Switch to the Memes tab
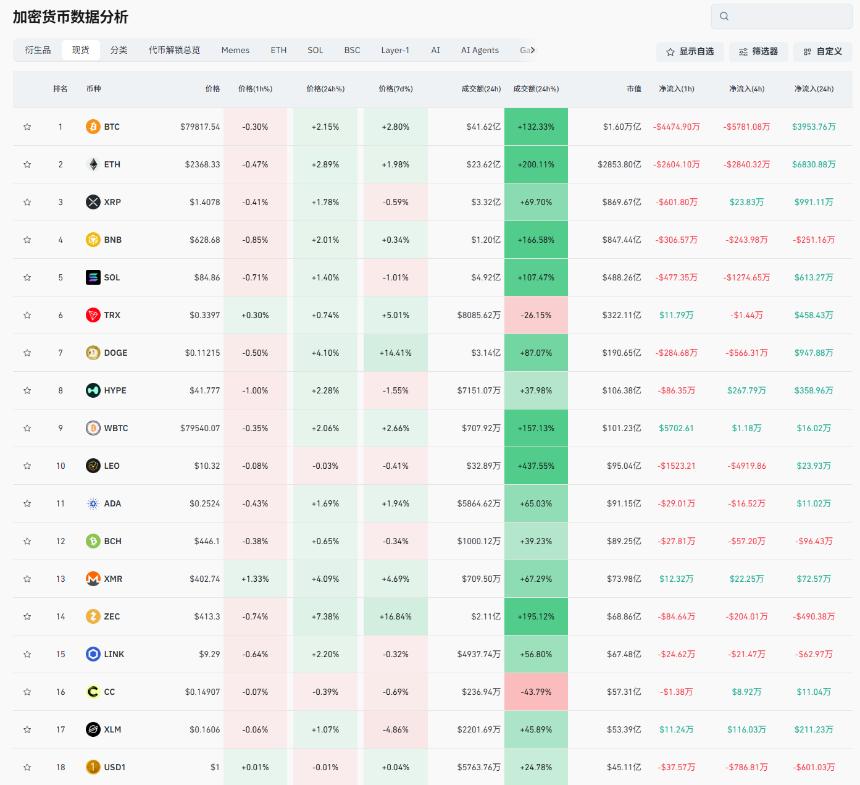 point(235,50)
